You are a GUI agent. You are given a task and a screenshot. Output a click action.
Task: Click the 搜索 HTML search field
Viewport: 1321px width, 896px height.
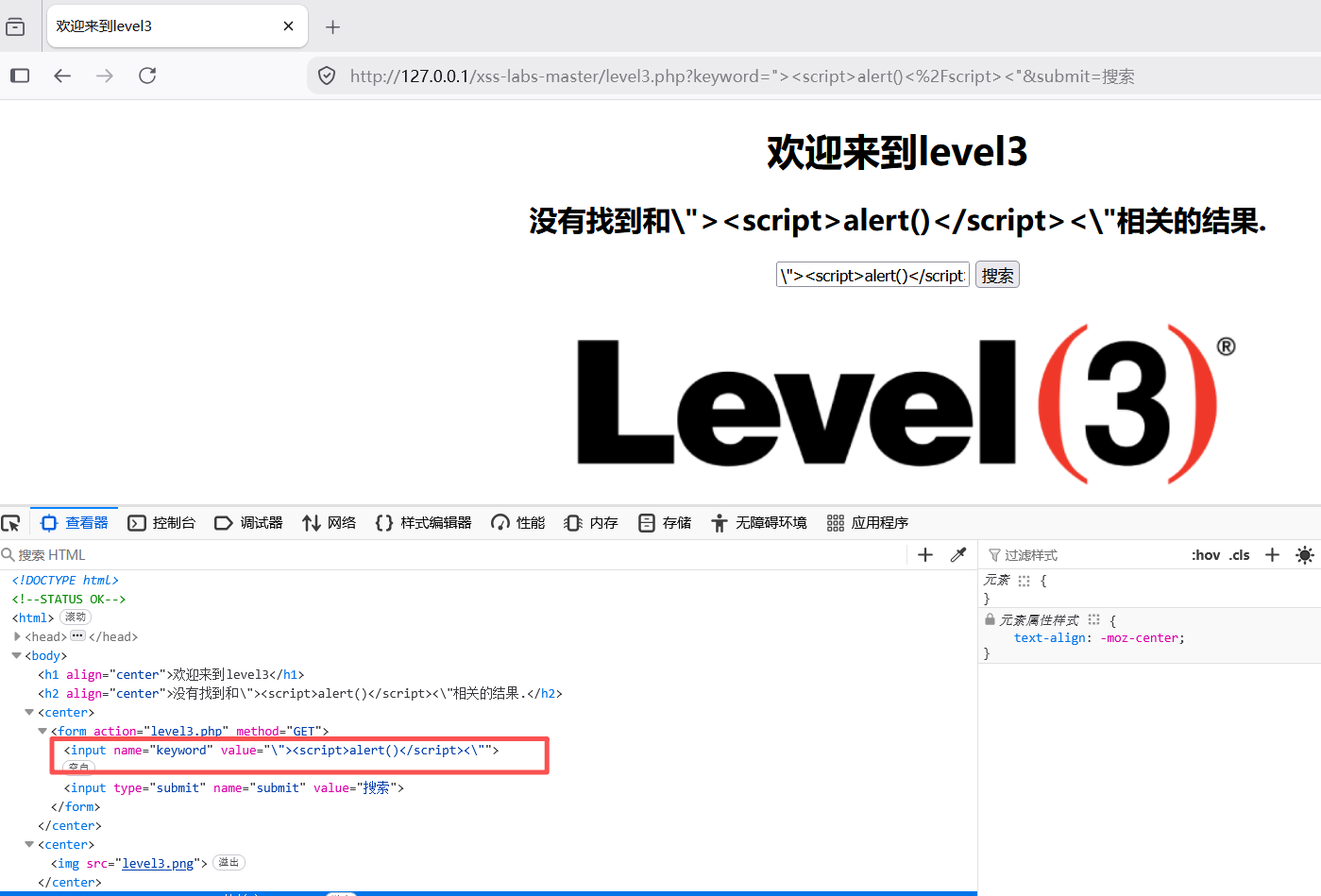pos(453,555)
